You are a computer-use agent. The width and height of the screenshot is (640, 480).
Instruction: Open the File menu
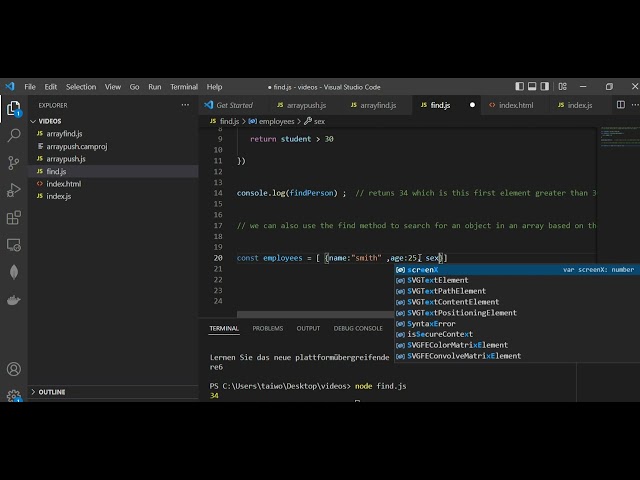pyautogui.click(x=30, y=87)
